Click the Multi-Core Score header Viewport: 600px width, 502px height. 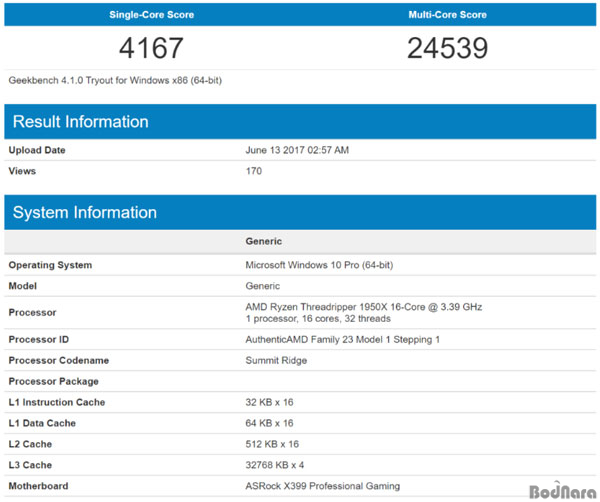tap(447, 15)
